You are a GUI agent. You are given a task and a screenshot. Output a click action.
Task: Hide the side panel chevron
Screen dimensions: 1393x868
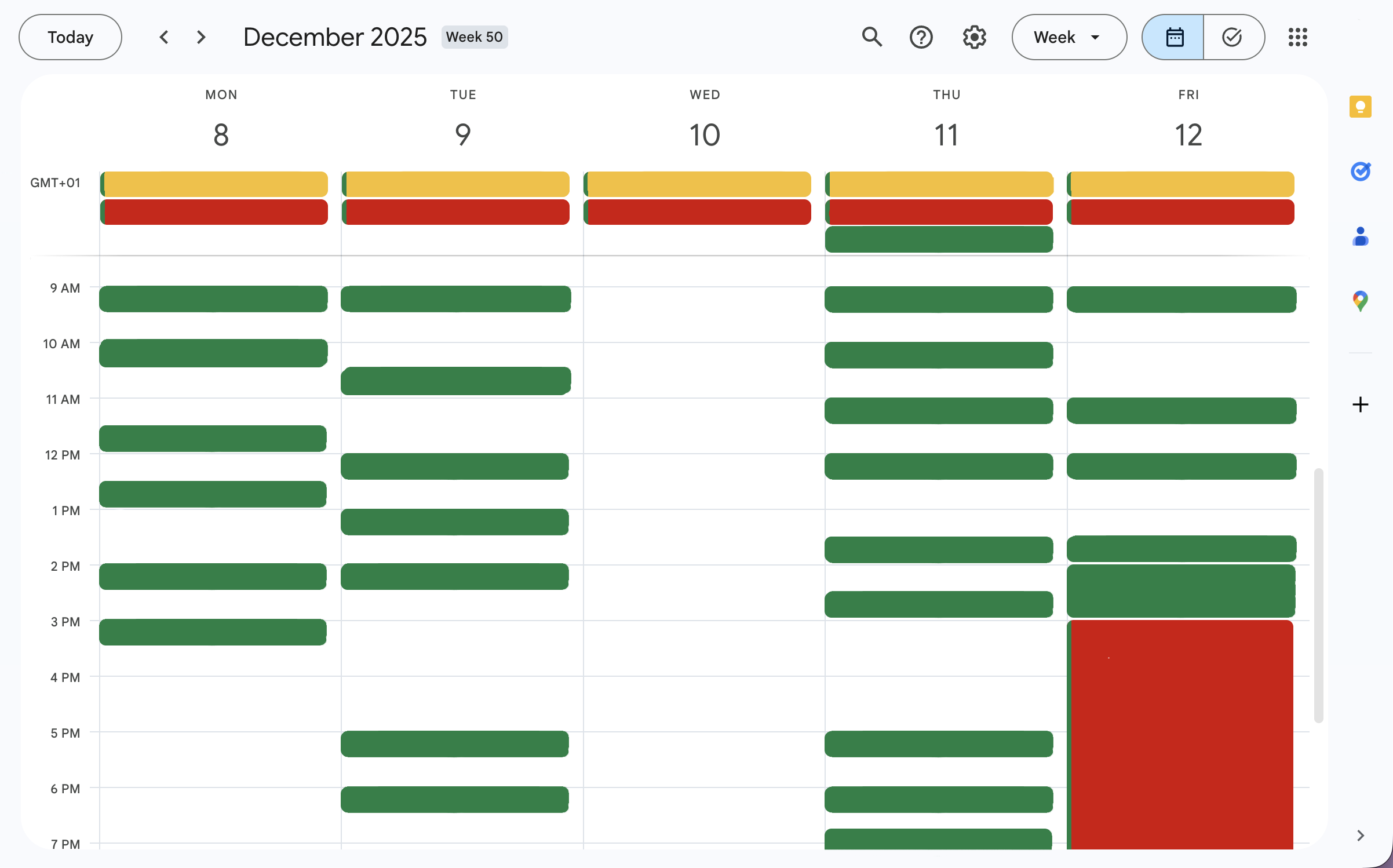click(x=1360, y=835)
